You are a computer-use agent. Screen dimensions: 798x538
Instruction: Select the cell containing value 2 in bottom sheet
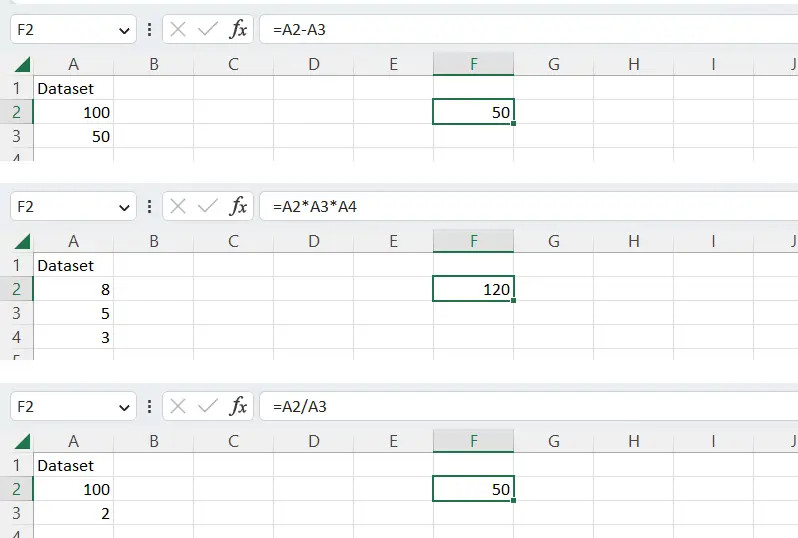point(73,513)
